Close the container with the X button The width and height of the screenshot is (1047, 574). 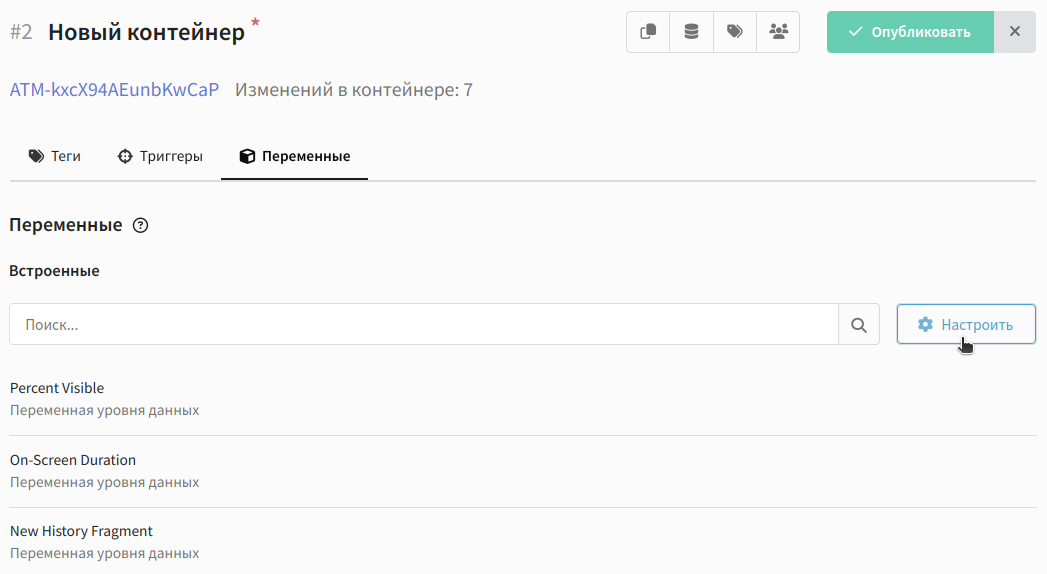(x=1015, y=32)
